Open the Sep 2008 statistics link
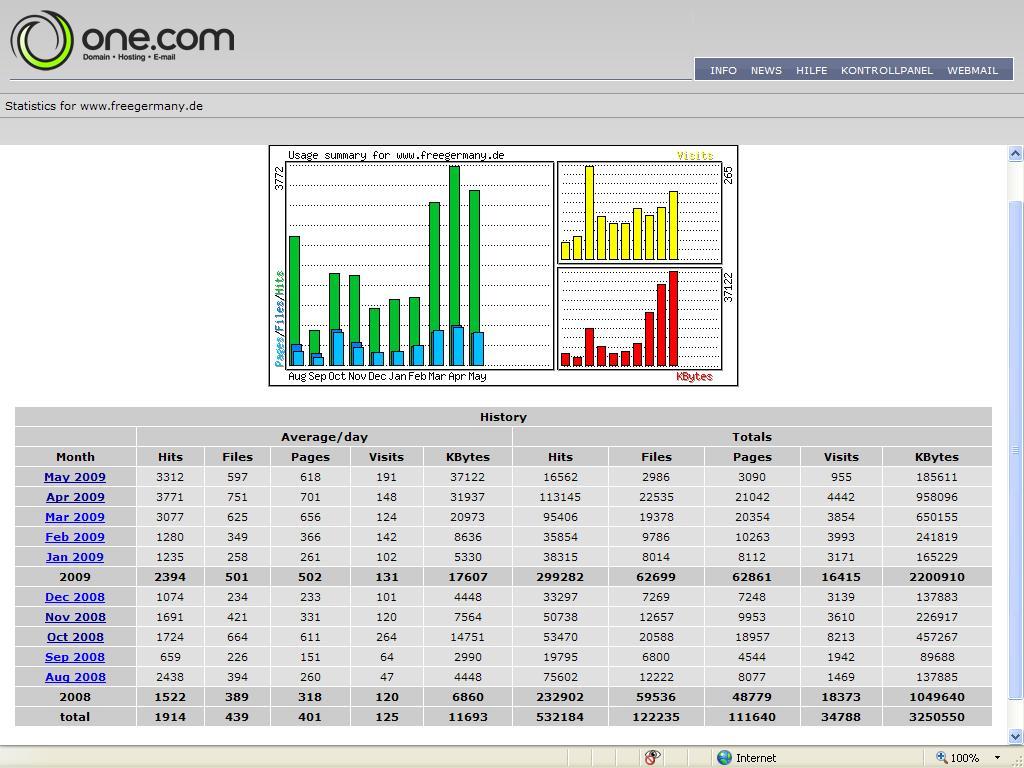 [x=75, y=657]
